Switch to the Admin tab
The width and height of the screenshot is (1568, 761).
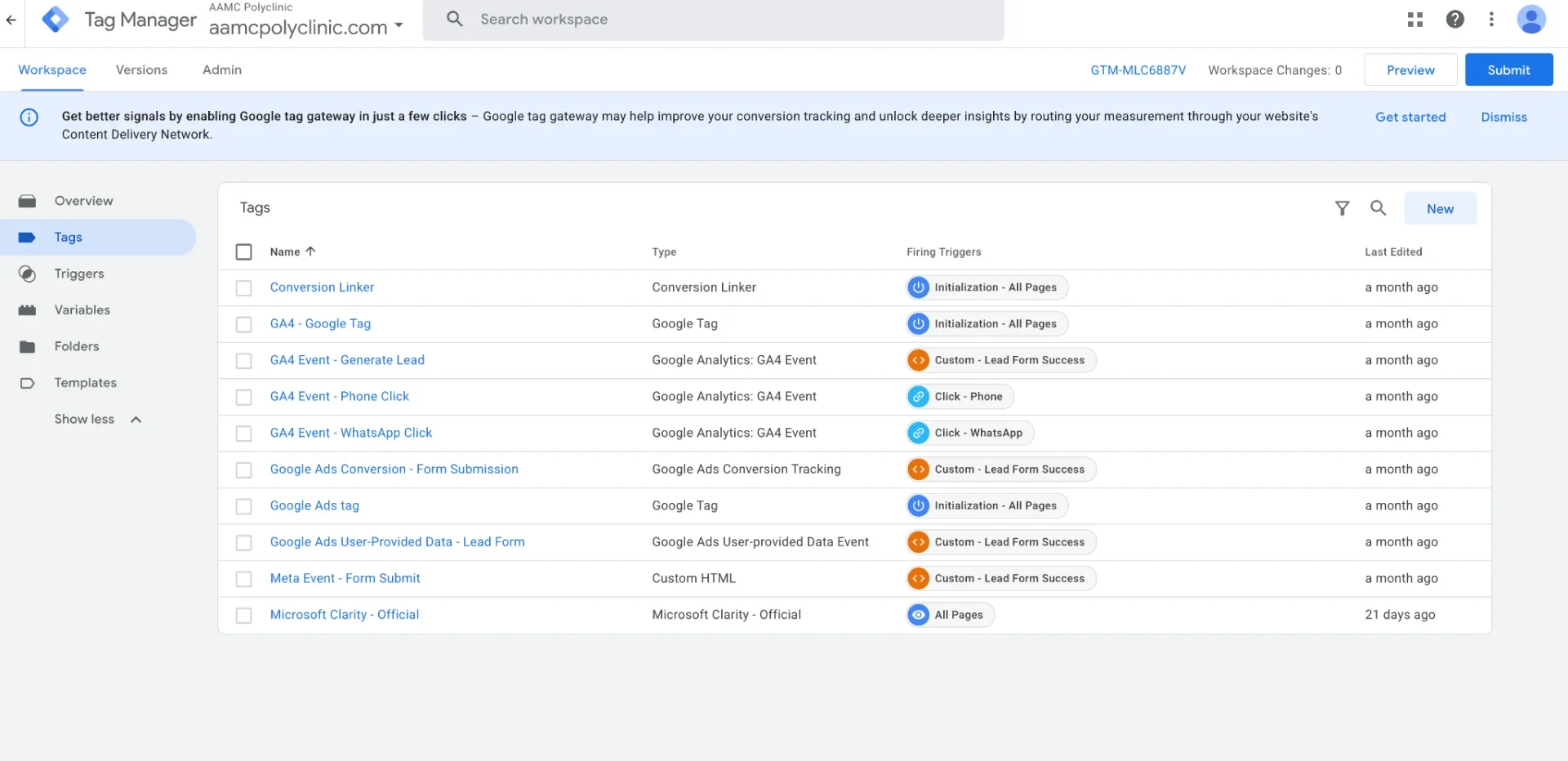tap(222, 70)
